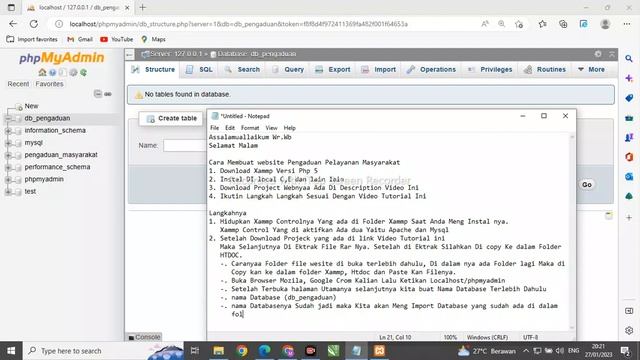This screenshot has height=360, width=640.
Task: Click the Go button
Action: tap(587, 184)
